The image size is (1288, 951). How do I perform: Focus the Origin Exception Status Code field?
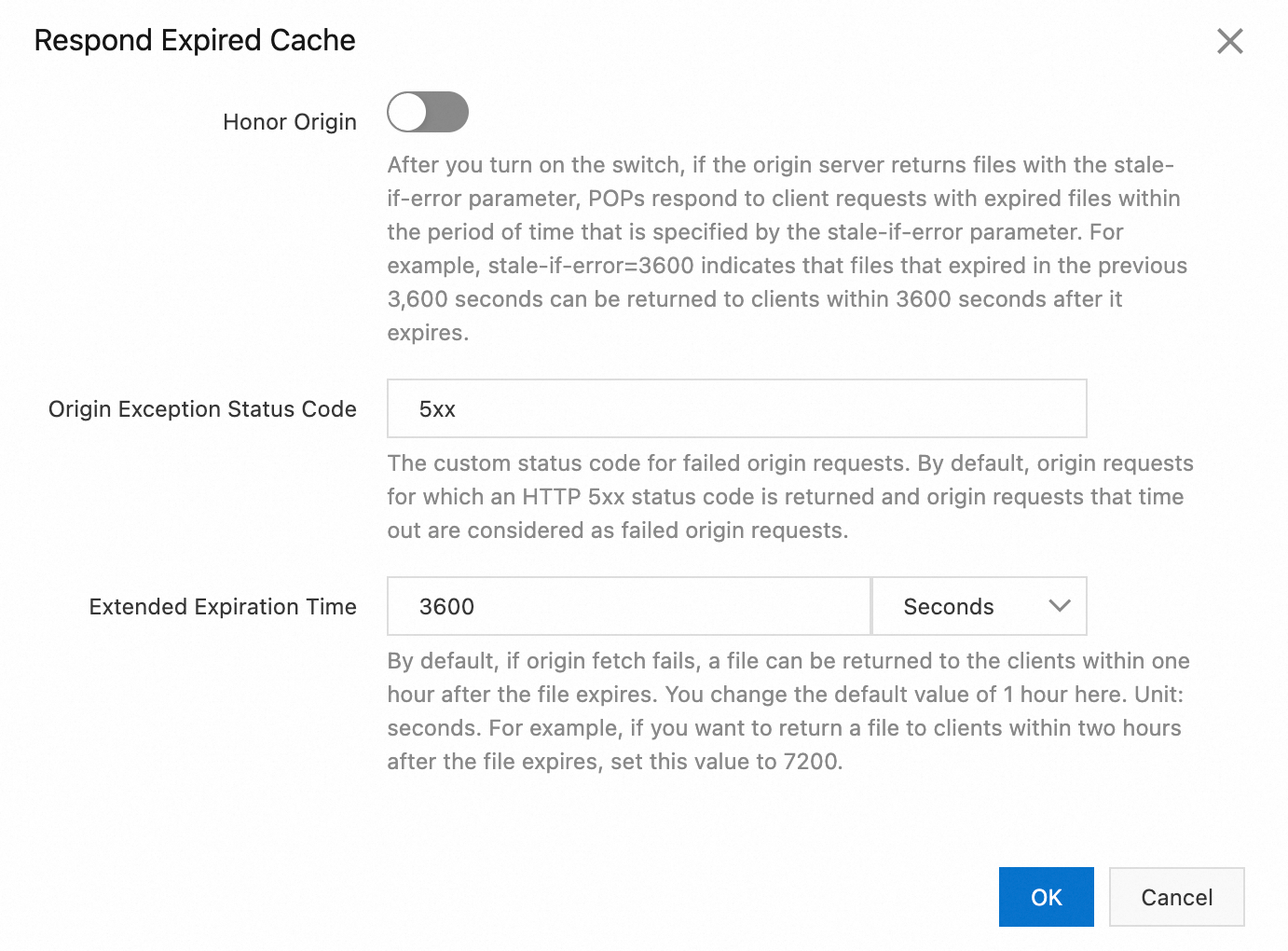tap(736, 408)
